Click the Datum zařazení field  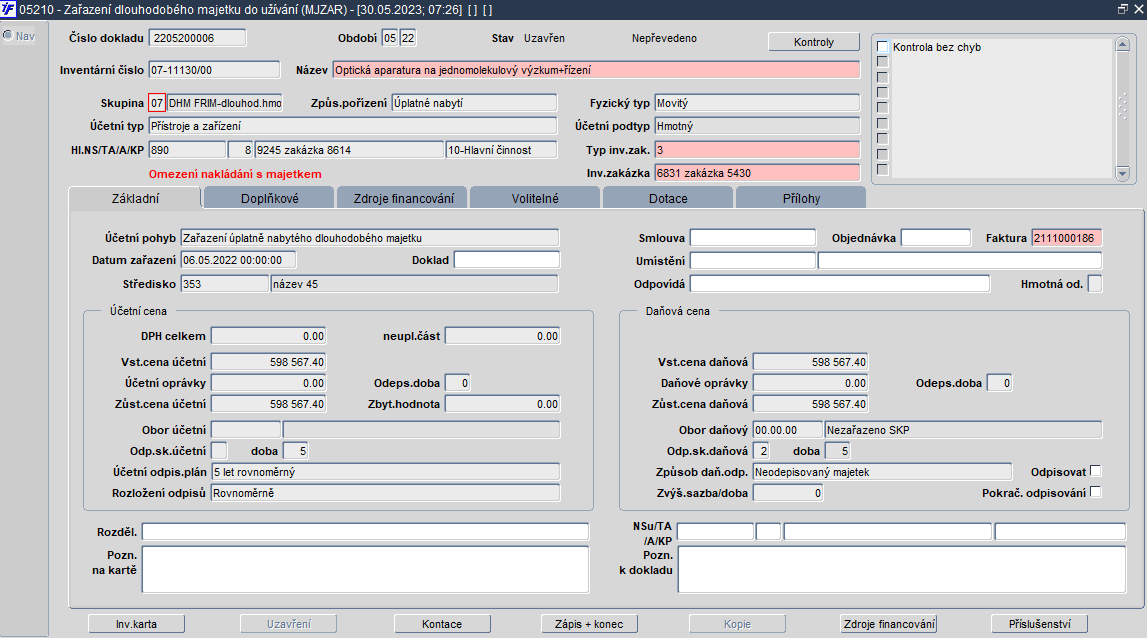[238, 260]
